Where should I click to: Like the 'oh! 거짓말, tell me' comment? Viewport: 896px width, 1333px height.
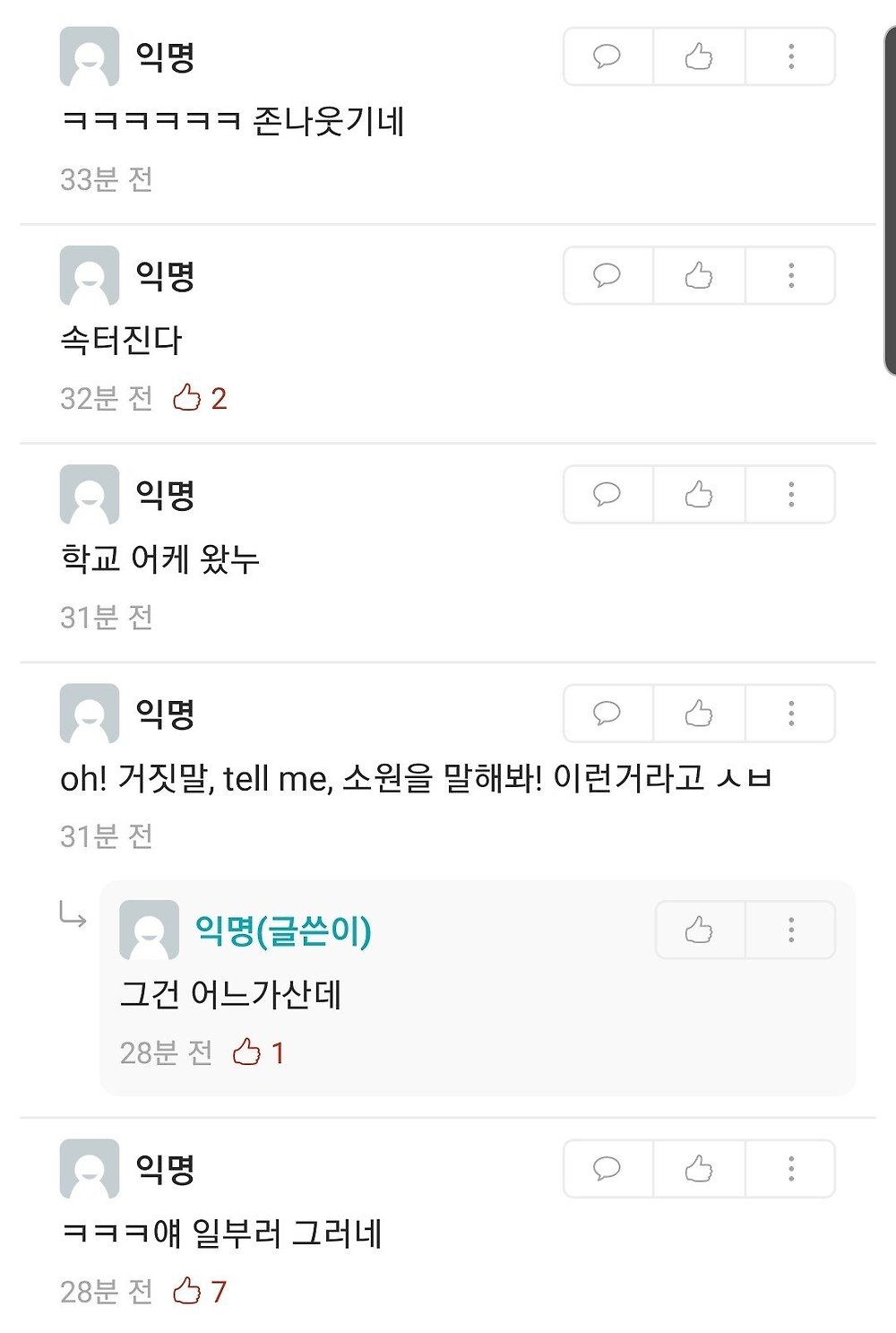(x=699, y=714)
